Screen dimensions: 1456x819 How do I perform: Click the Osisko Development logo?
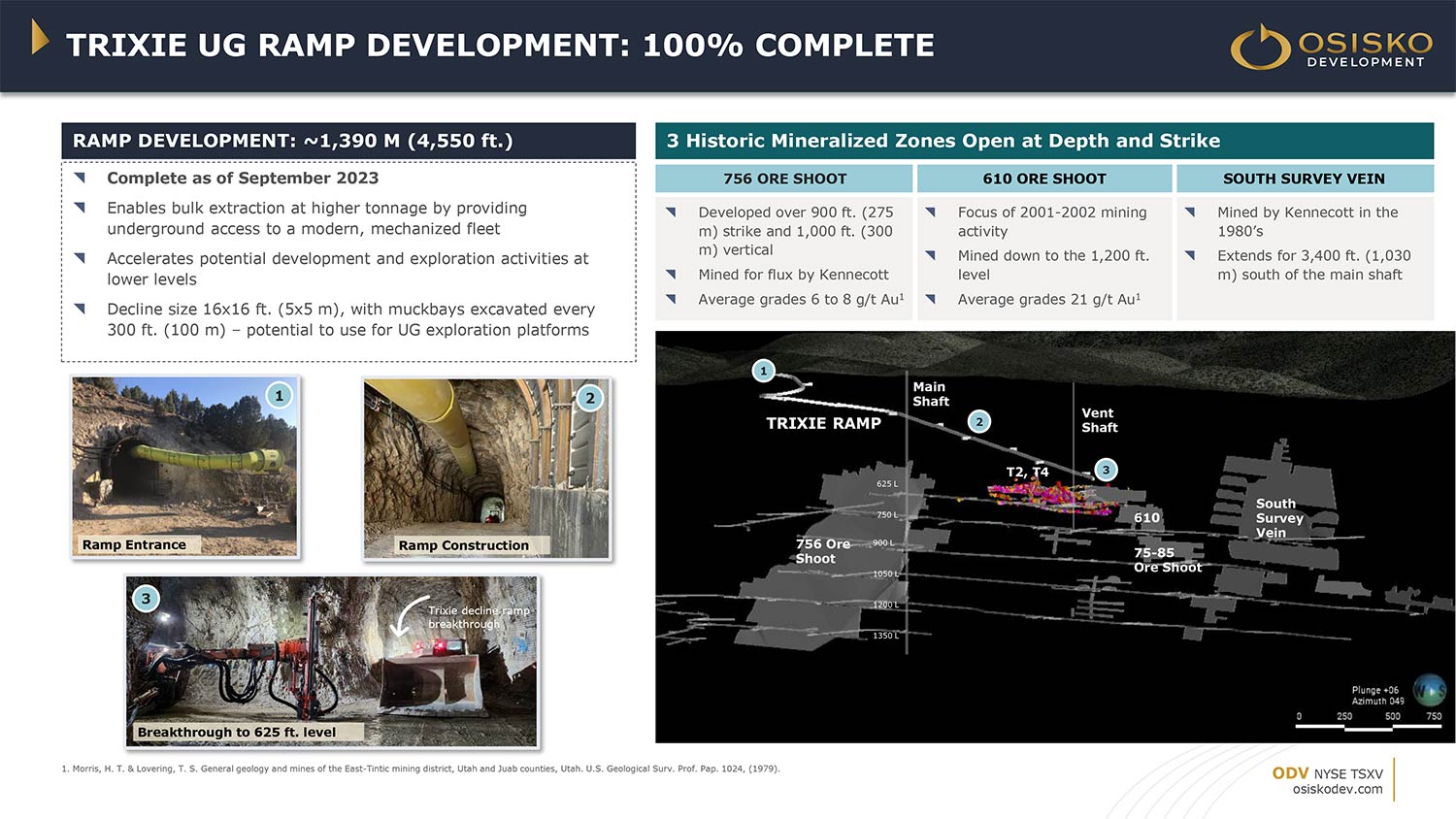1332,47
